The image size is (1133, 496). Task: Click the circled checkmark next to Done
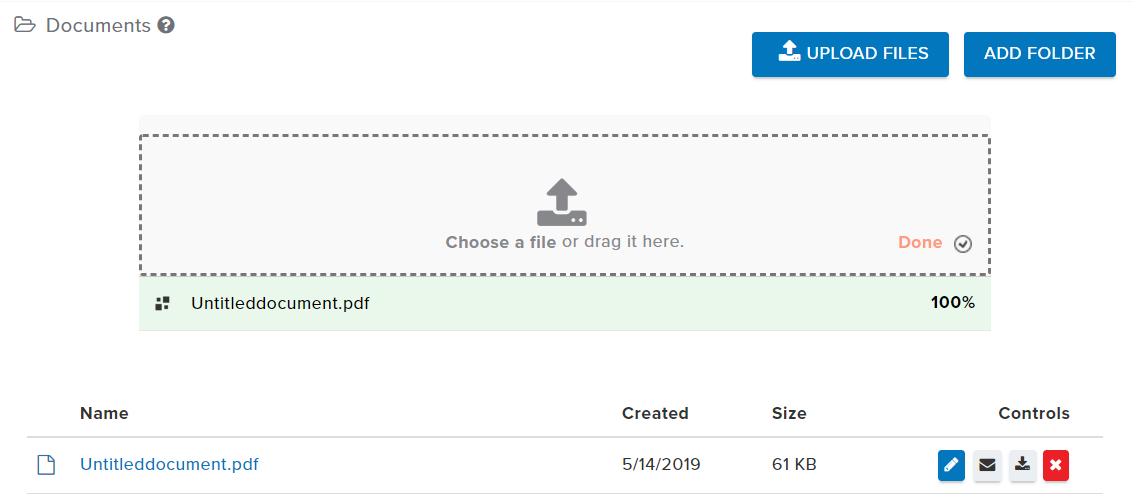pos(962,244)
